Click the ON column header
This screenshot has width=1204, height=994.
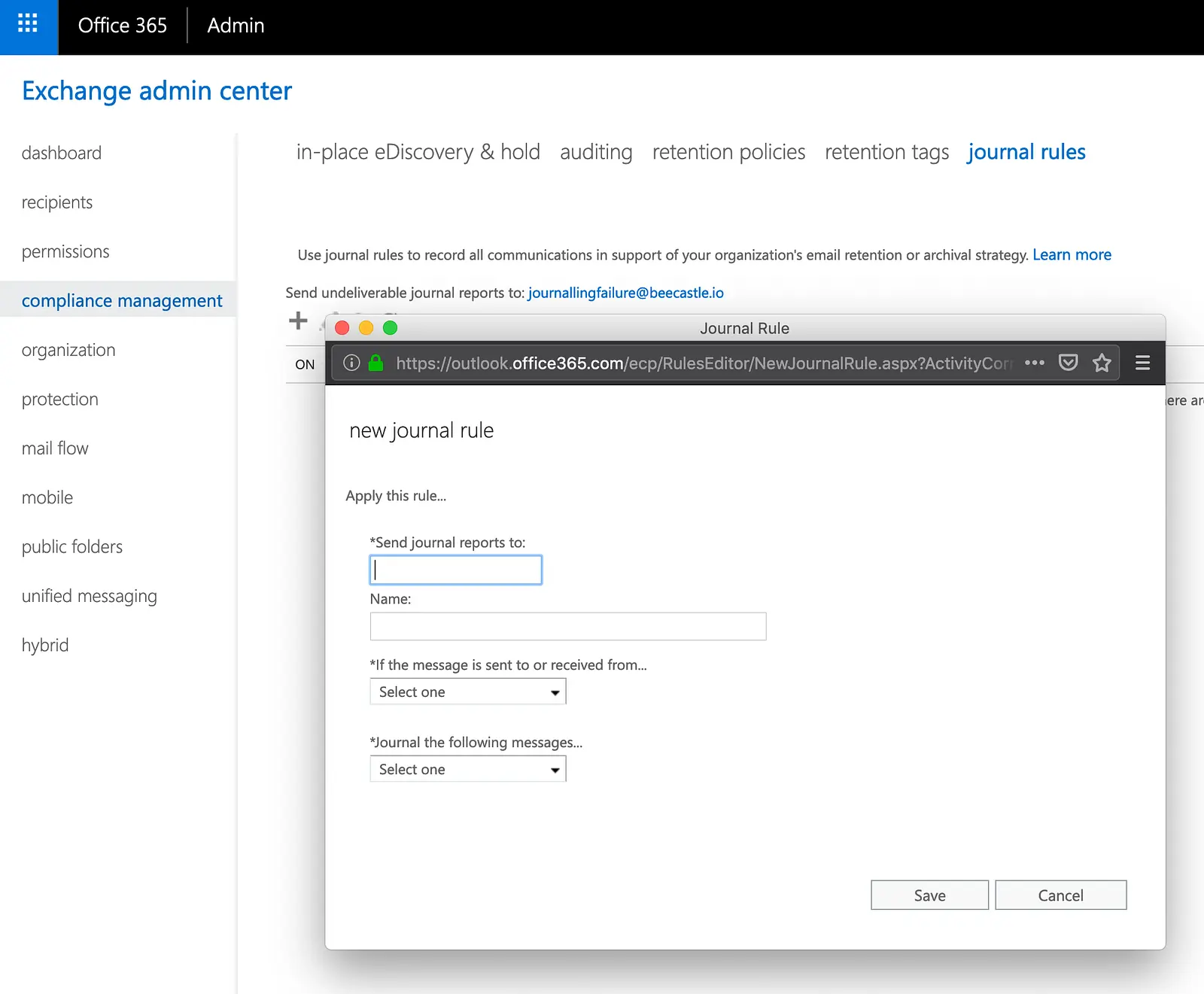[305, 365]
